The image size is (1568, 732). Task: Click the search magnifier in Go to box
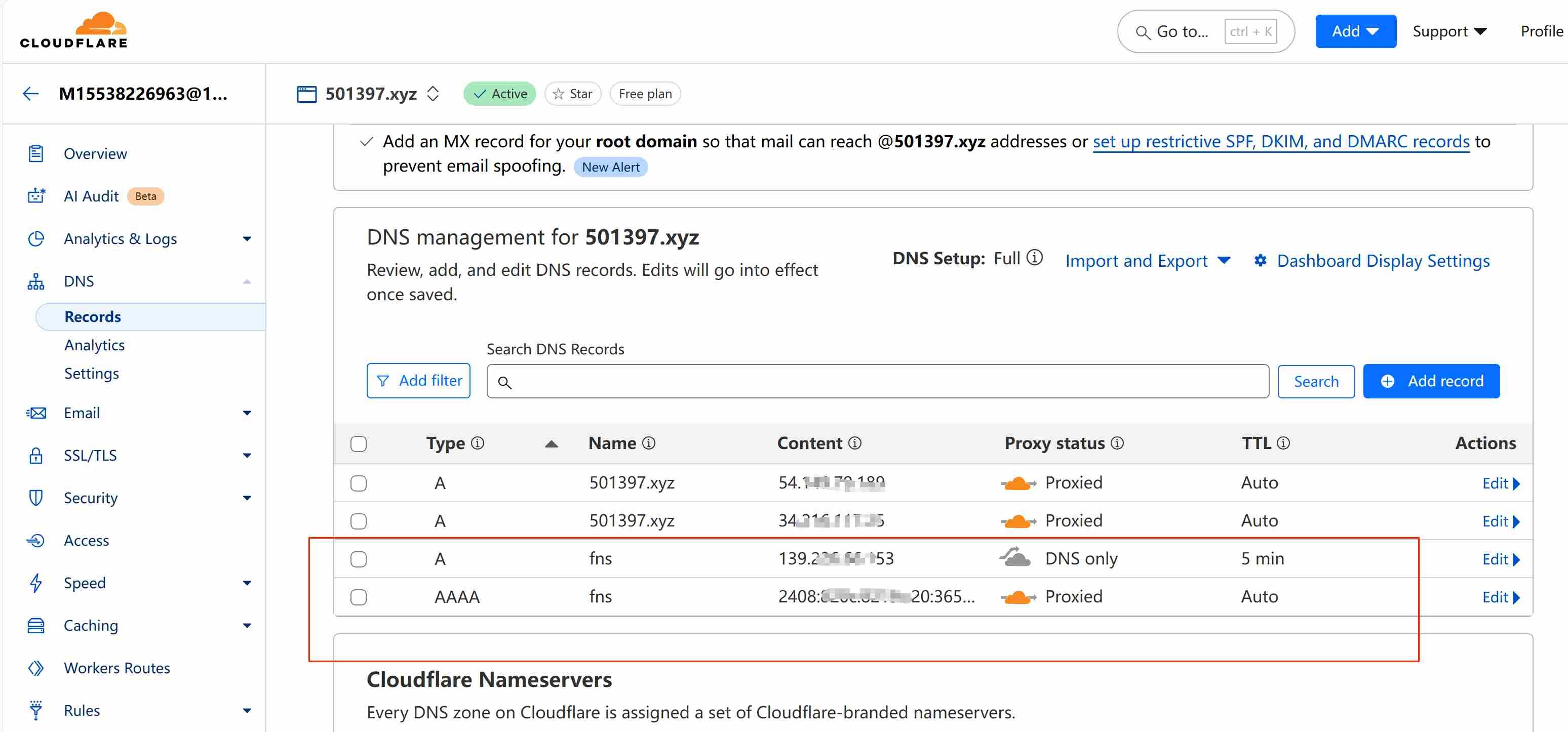click(x=1143, y=32)
